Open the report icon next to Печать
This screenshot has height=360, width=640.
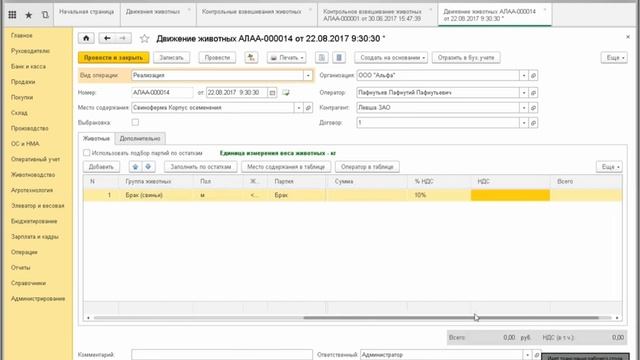pos(322,58)
